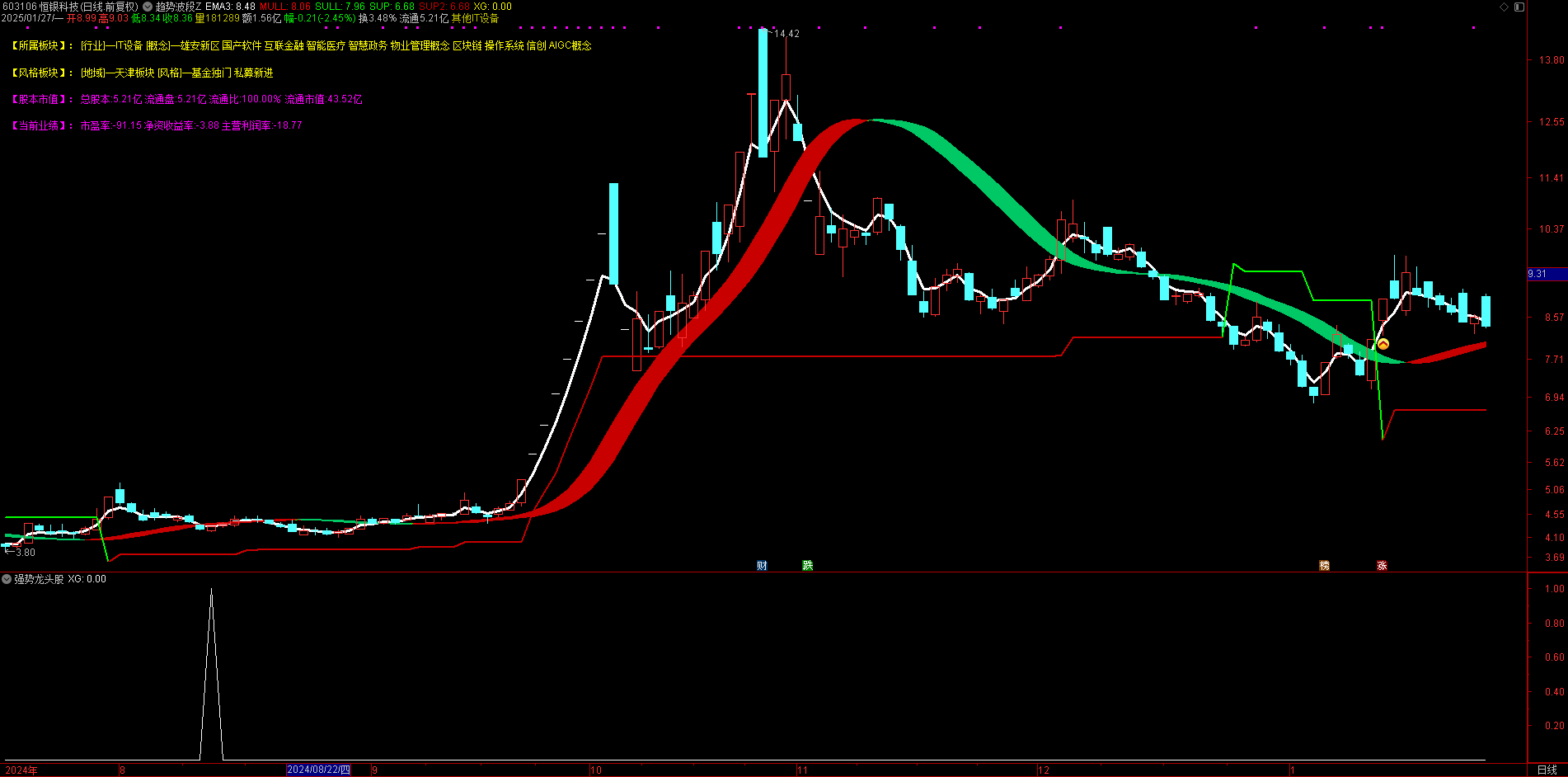Viewport: 1568px width, 777px height.
Task: Click the 换3.48% turnover value
Action: point(378,18)
